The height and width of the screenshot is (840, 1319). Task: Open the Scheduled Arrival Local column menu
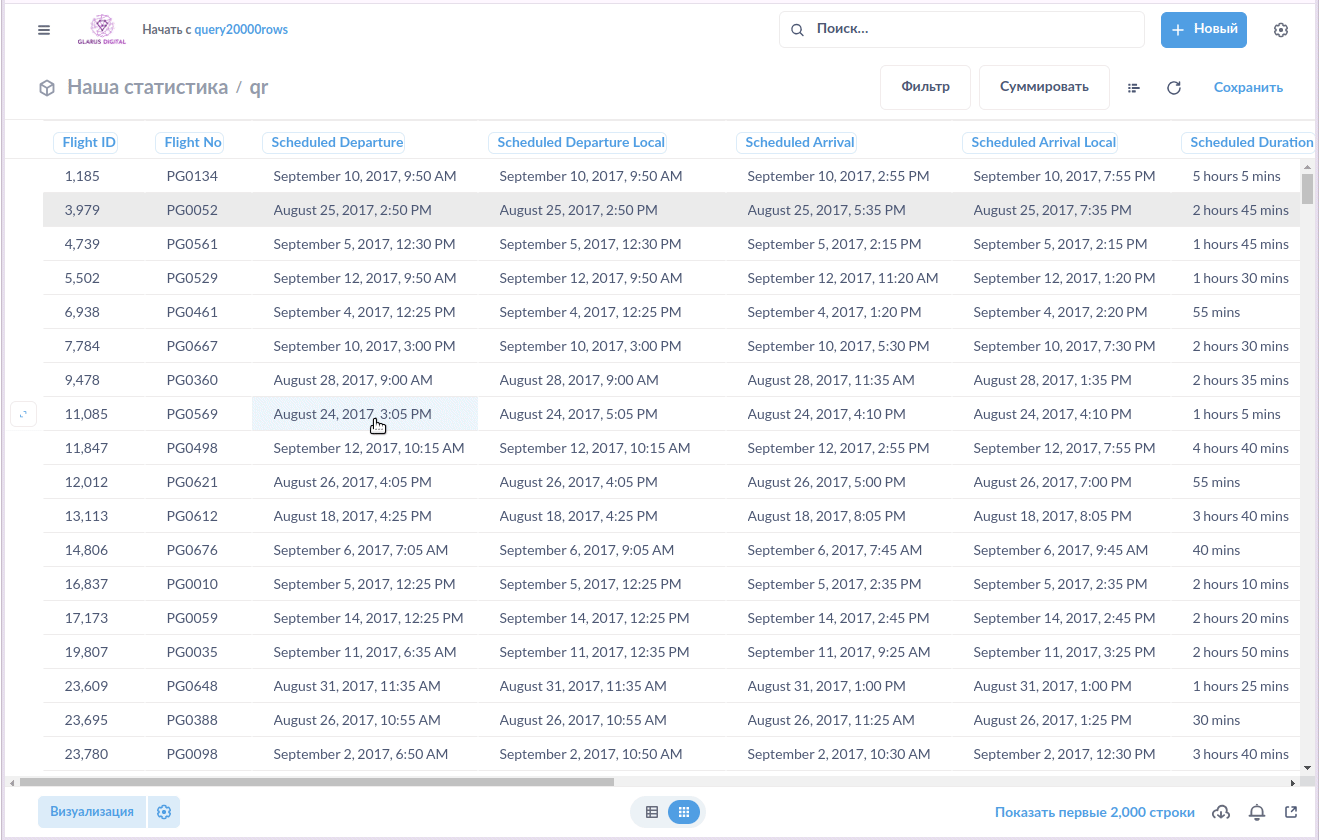click(x=1043, y=142)
